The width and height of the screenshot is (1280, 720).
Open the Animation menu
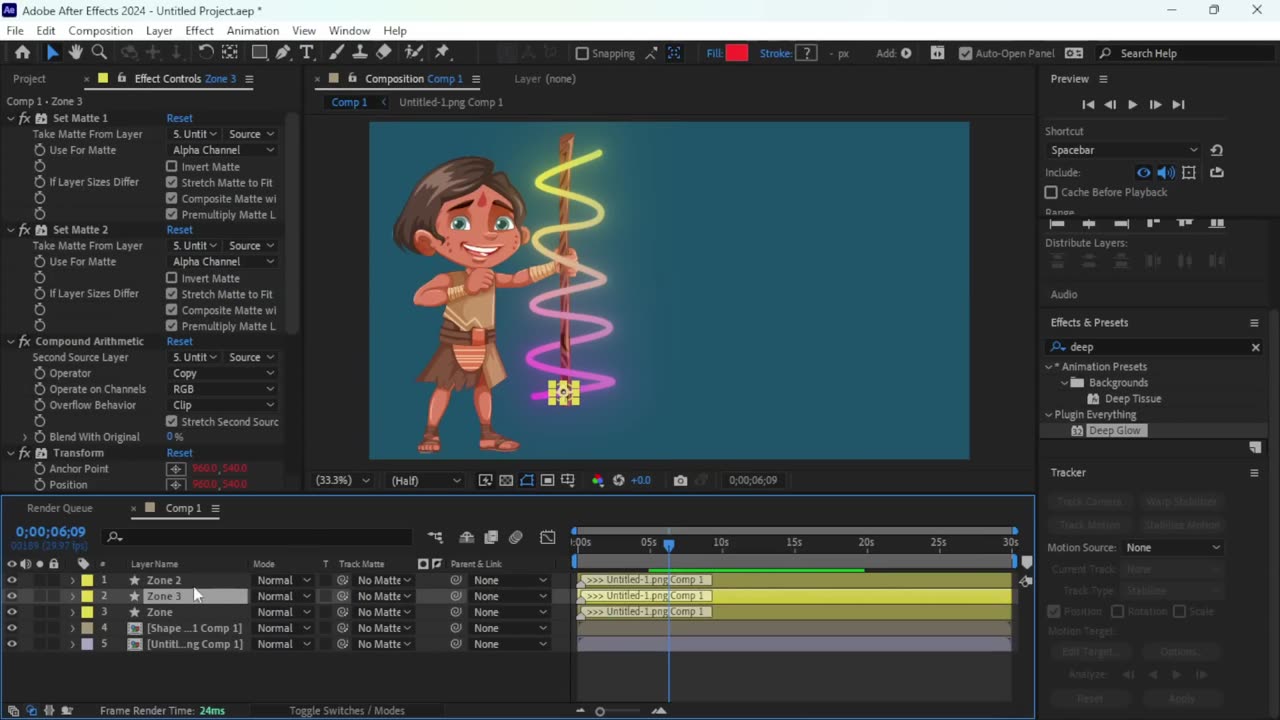click(253, 31)
